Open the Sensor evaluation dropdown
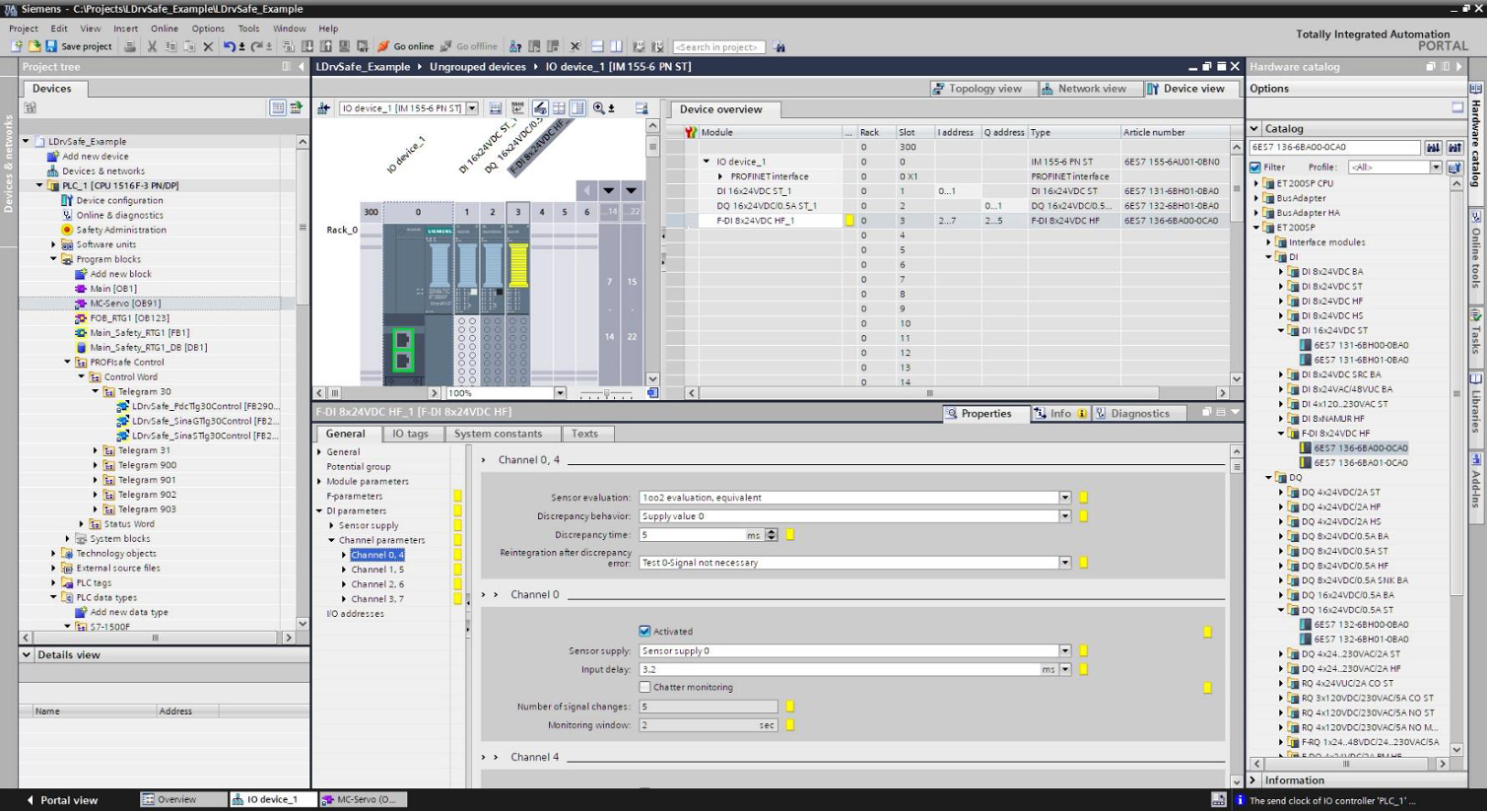 [1065, 498]
